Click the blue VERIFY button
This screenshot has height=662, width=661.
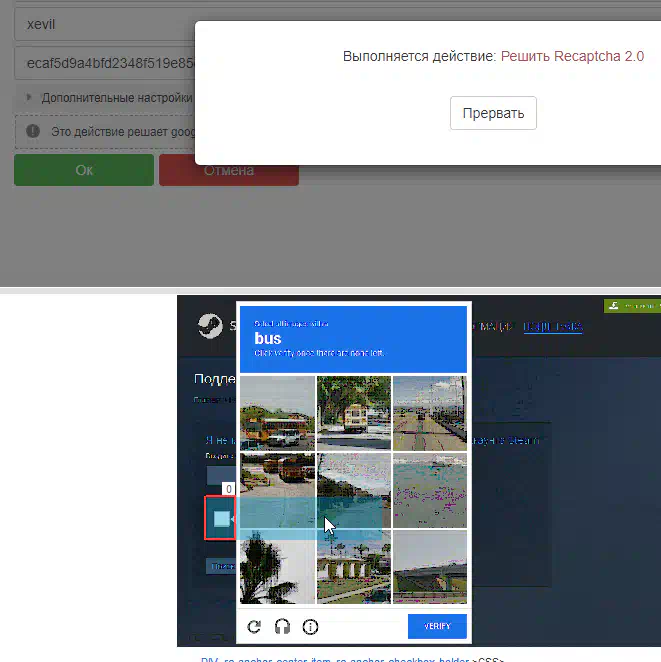437,626
